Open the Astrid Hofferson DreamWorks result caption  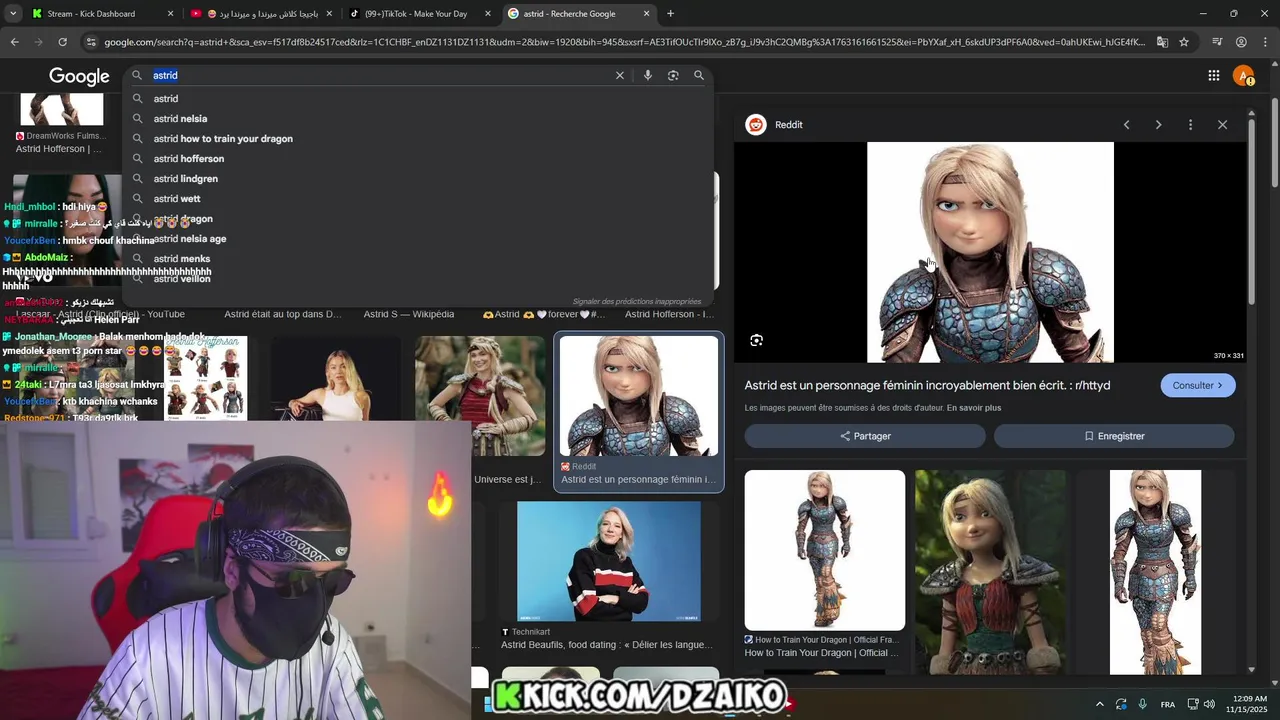click(58, 149)
